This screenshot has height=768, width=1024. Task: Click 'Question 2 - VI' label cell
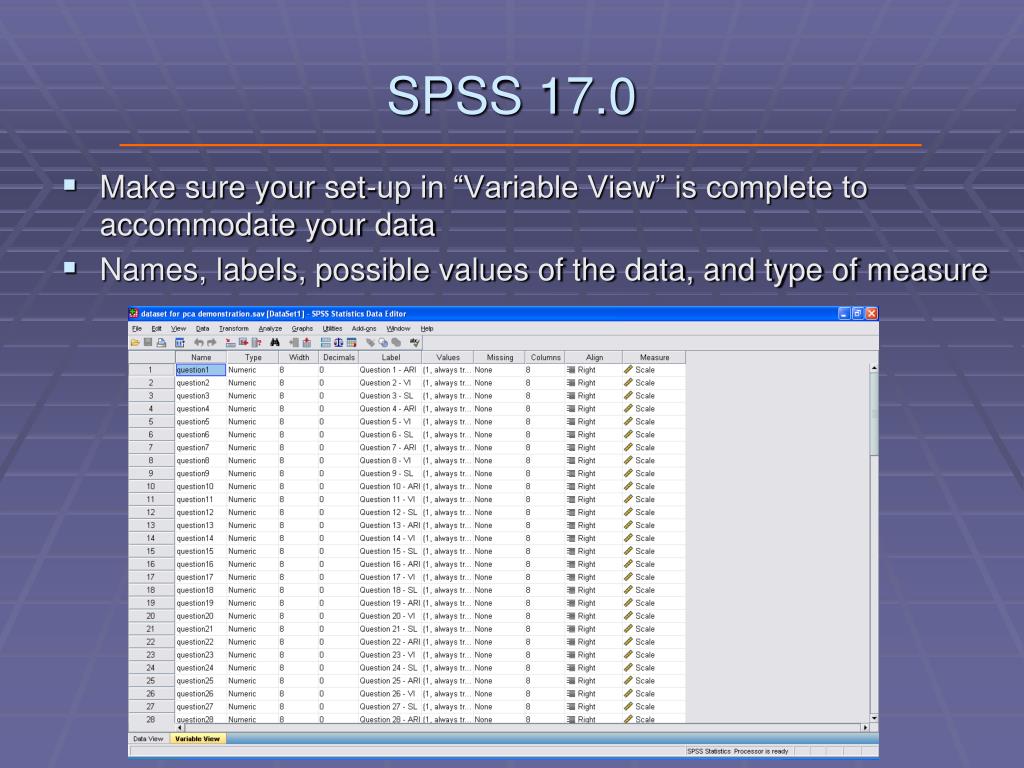coord(390,383)
